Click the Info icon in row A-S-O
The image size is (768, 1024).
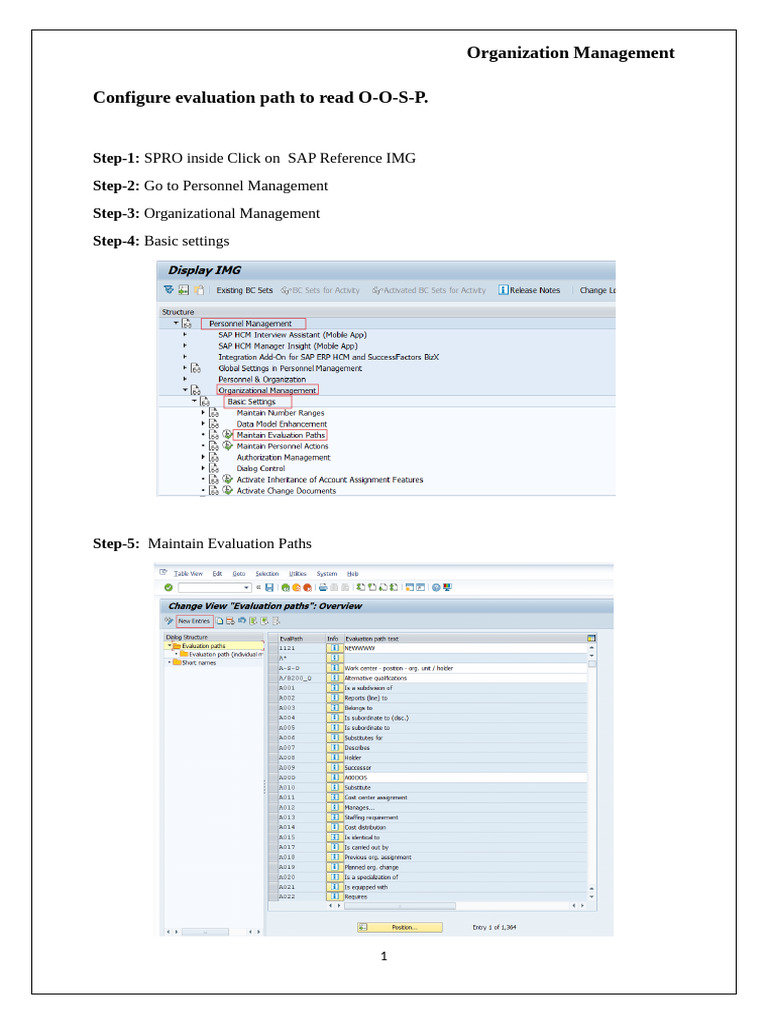tap(334, 667)
